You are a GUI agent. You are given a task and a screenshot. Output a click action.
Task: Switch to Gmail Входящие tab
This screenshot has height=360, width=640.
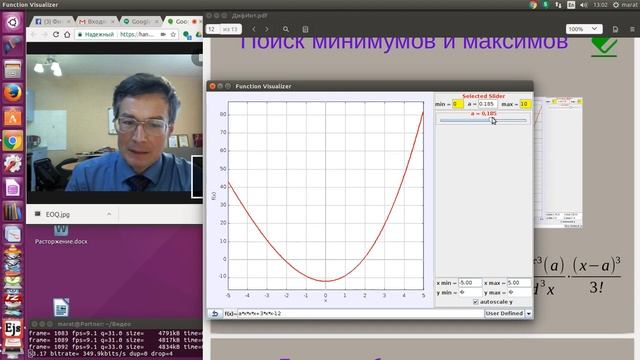click(96, 21)
